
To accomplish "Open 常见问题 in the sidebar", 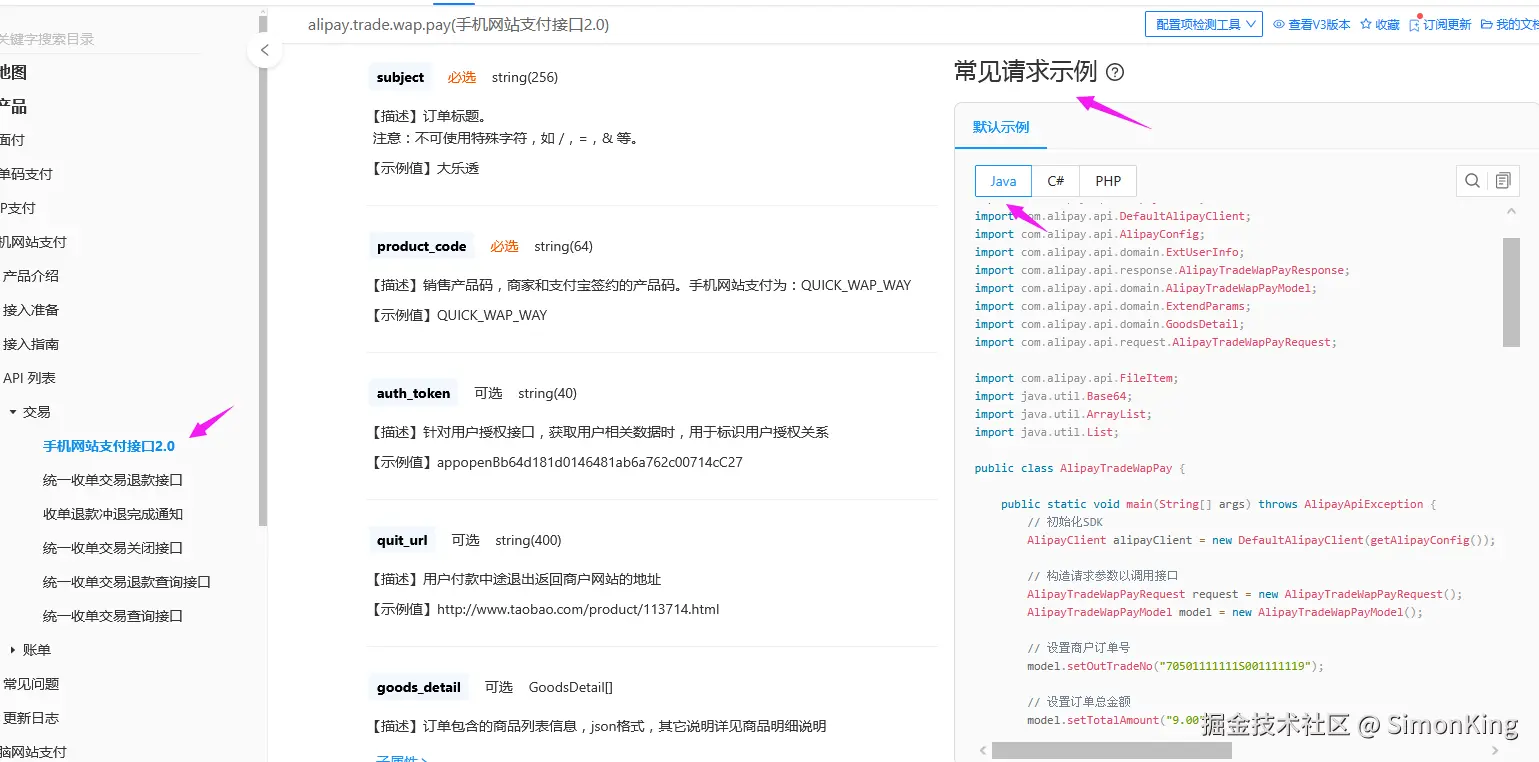I will coord(31,684).
